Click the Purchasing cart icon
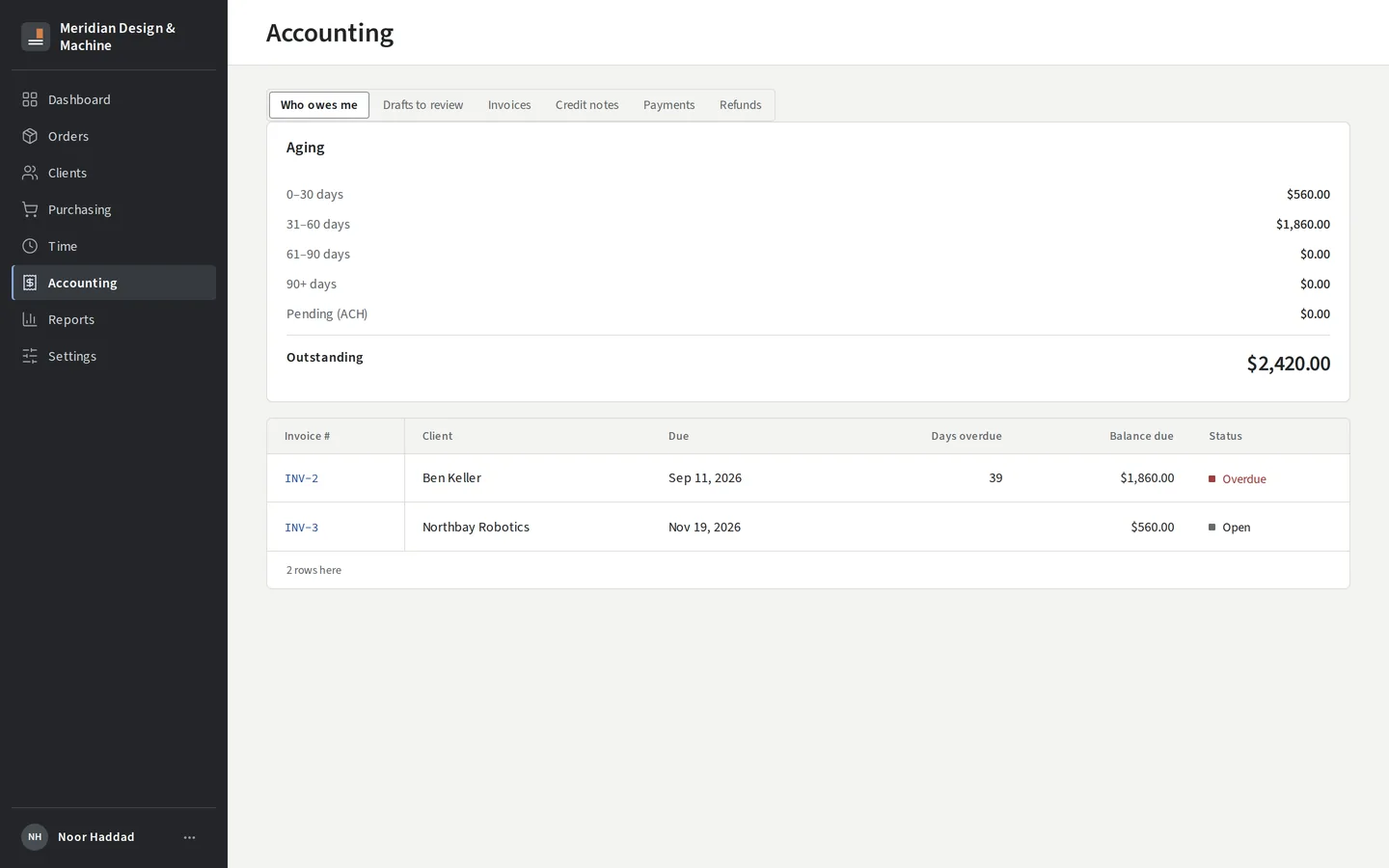 click(30, 209)
